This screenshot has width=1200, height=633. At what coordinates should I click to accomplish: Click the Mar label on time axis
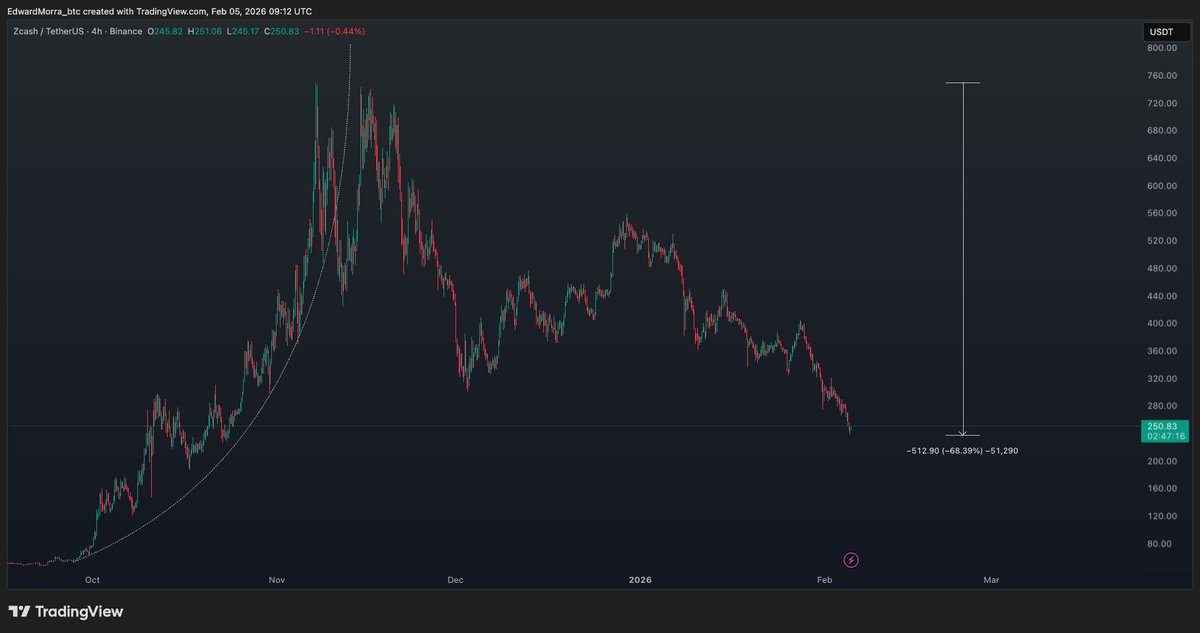(x=991, y=580)
